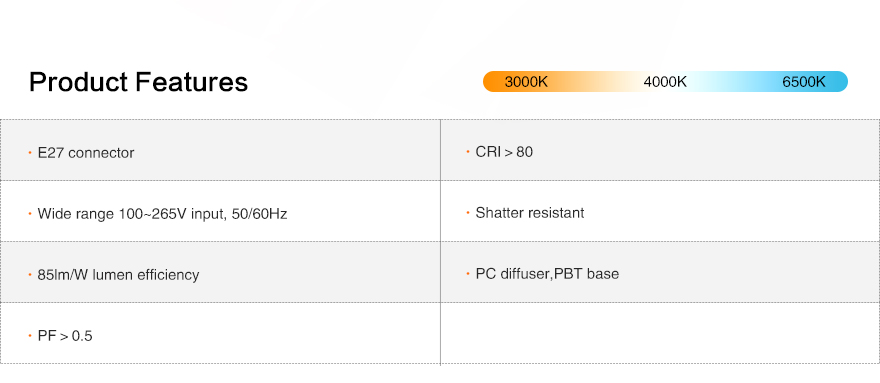880x383 pixels.
Task: Click the empty bottom-right table cell
Action: click(660, 333)
